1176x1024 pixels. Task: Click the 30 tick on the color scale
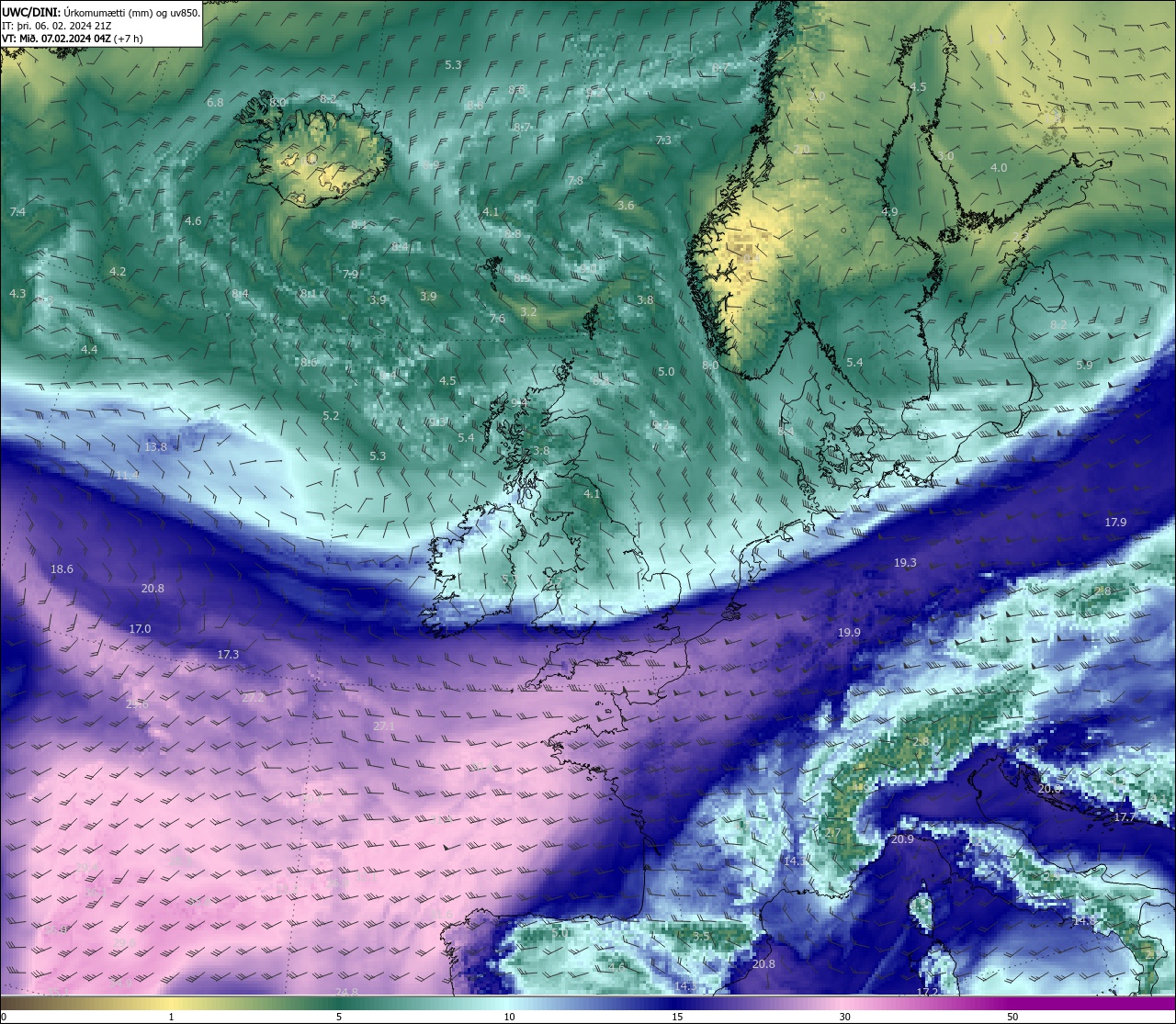tap(844, 1017)
